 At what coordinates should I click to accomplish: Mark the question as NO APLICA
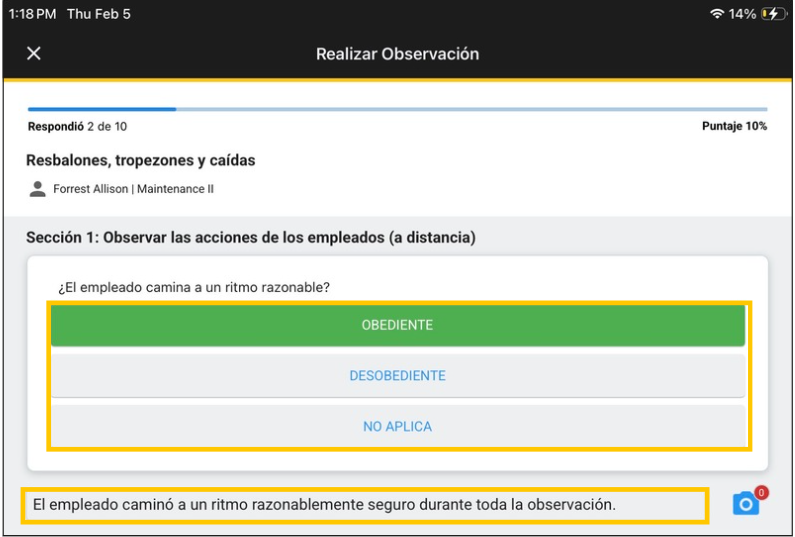[397, 426]
